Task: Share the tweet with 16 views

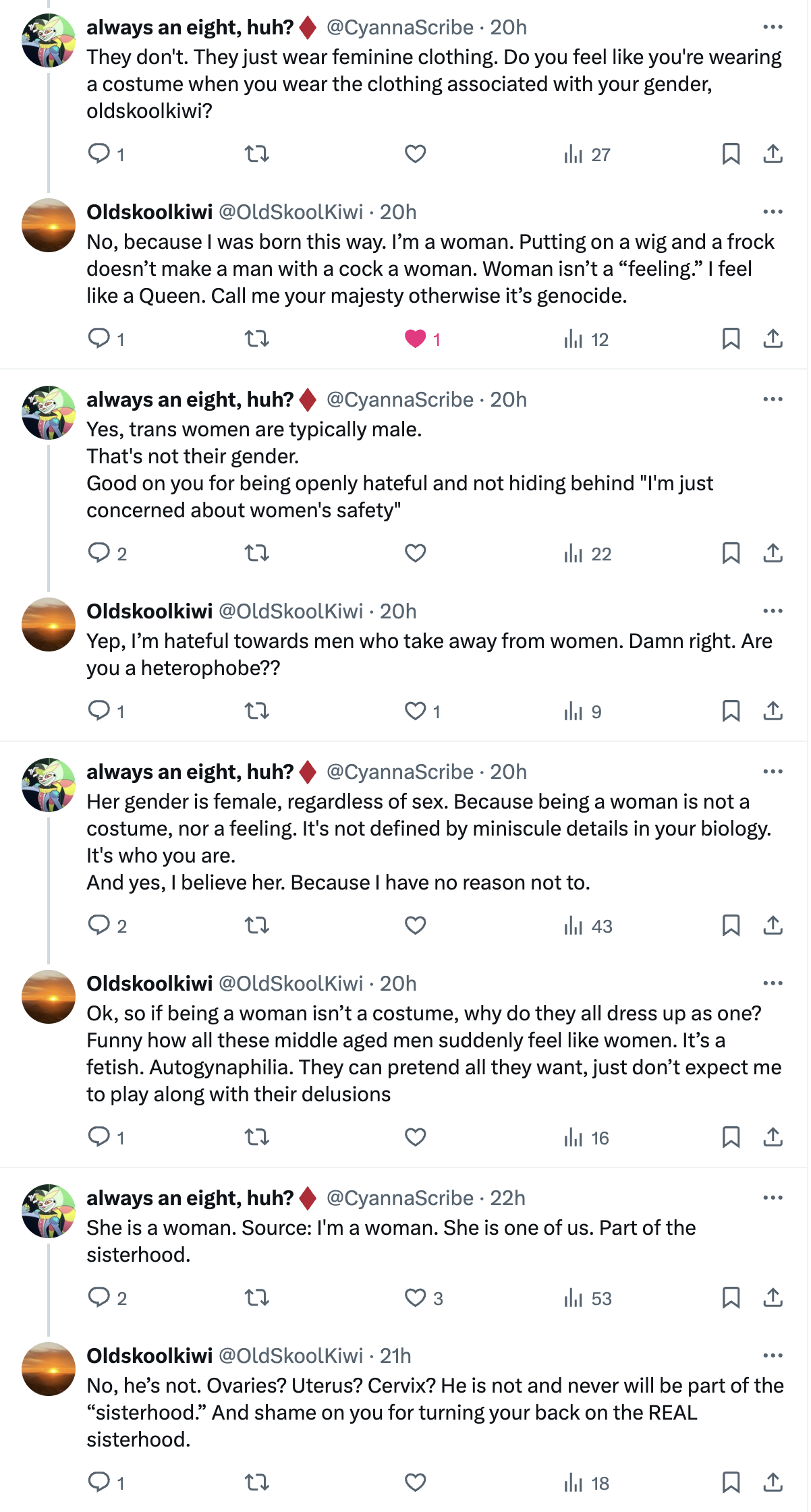Action: [773, 1137]
